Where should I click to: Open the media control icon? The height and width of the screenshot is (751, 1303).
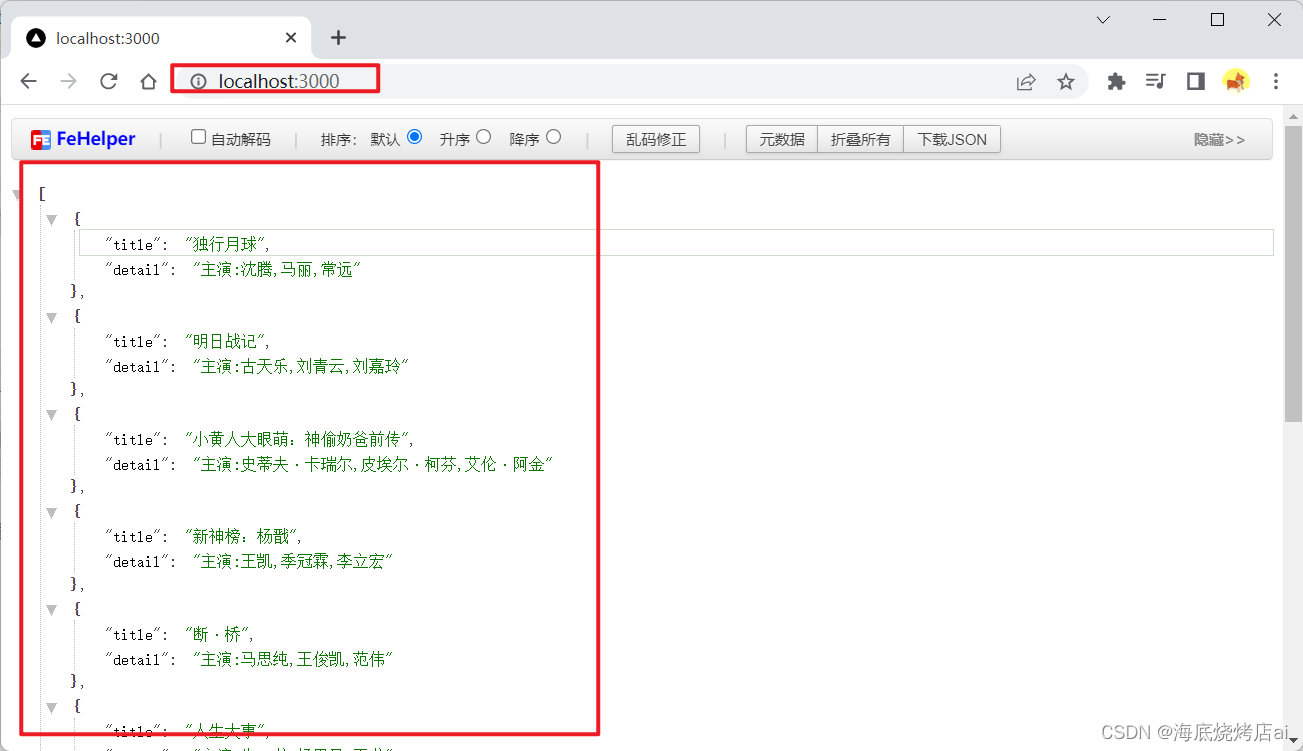pos(1156,82)
